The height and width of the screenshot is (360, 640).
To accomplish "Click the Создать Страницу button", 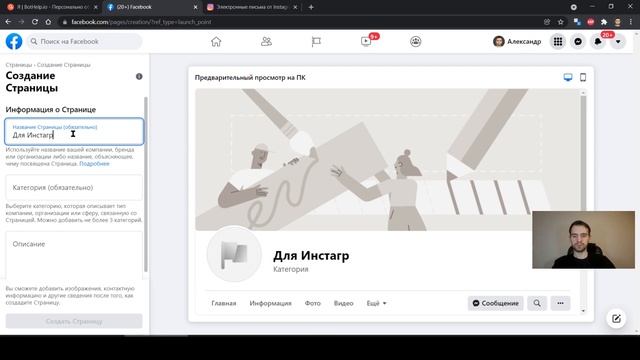I will 74,321.
